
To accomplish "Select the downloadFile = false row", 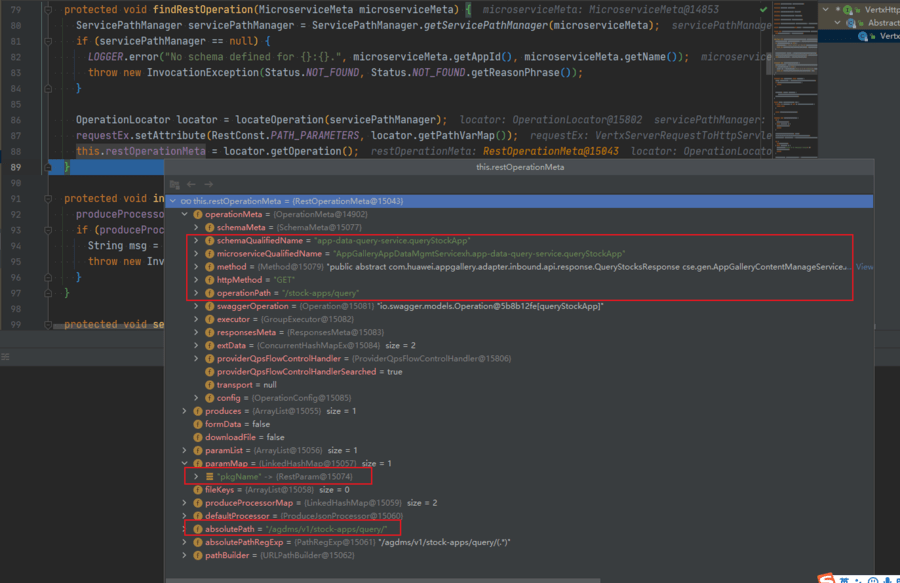I will pos(519,437).
